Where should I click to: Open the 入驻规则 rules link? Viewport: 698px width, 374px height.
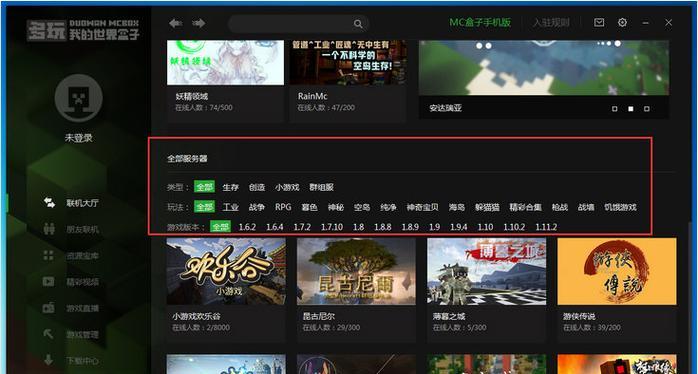[x=551, y=23]
